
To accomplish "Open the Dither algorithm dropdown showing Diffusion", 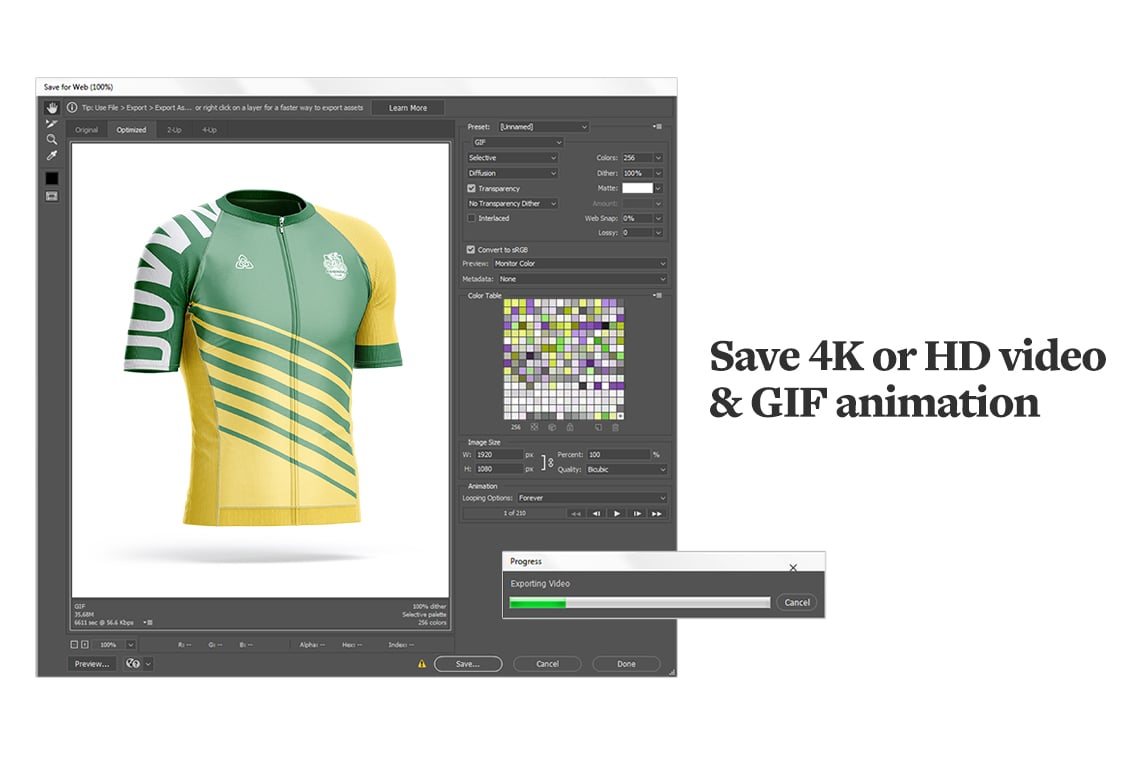I will pos(510,172).
